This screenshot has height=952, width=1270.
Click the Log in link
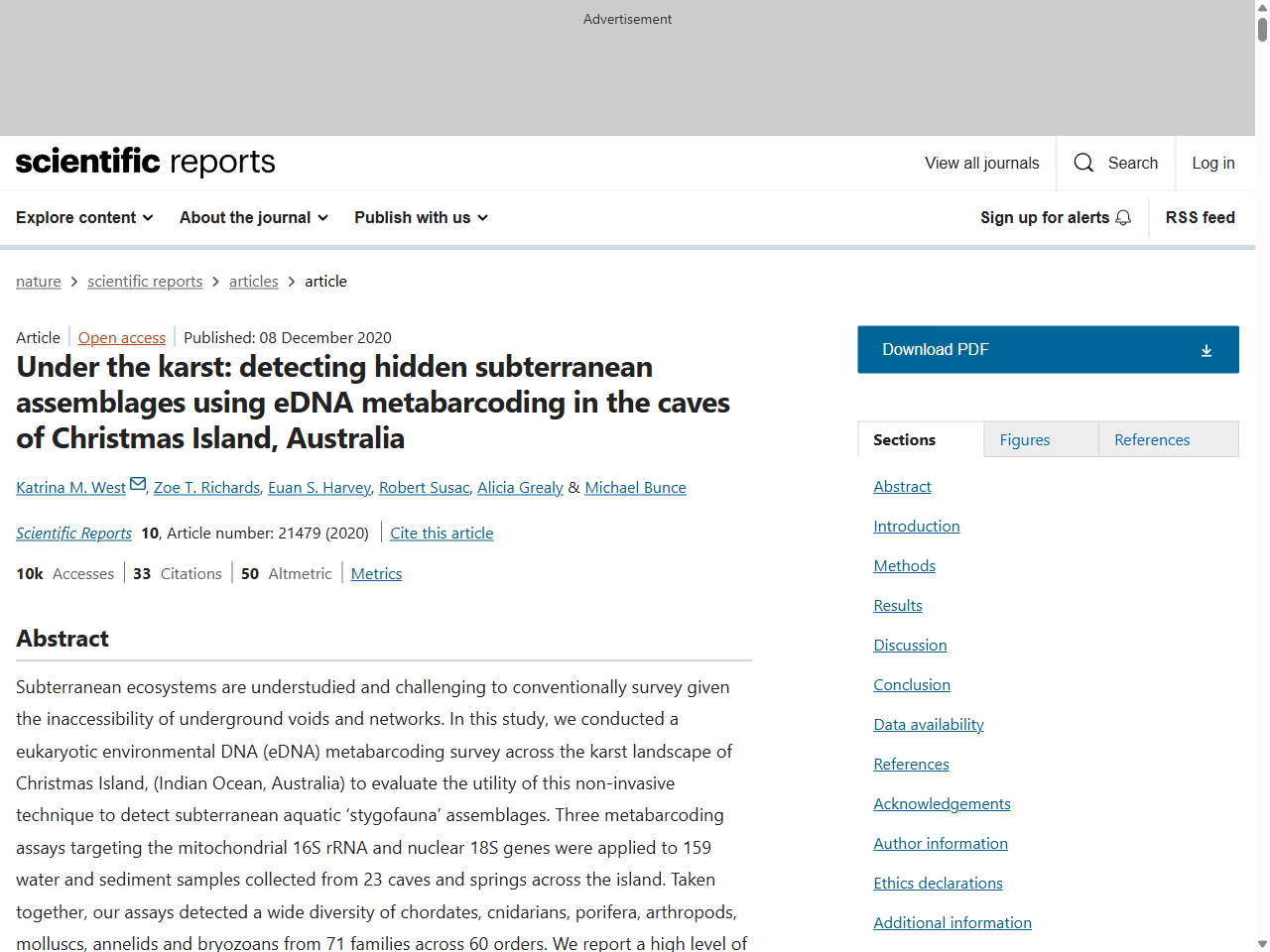tap(1213, 163)
